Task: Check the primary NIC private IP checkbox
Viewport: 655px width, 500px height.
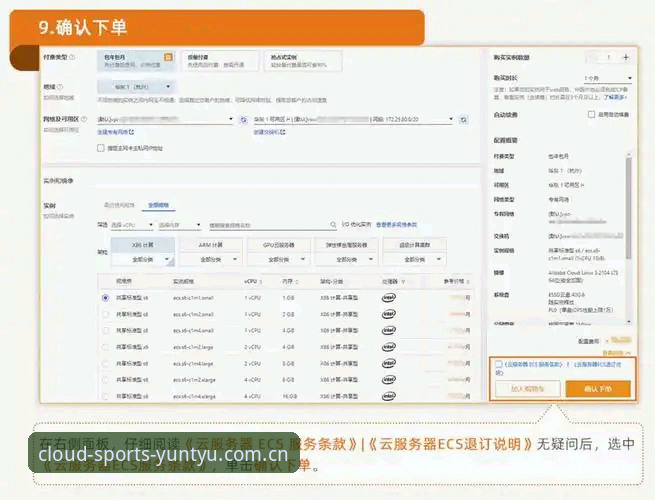Action: click(101, 148)
